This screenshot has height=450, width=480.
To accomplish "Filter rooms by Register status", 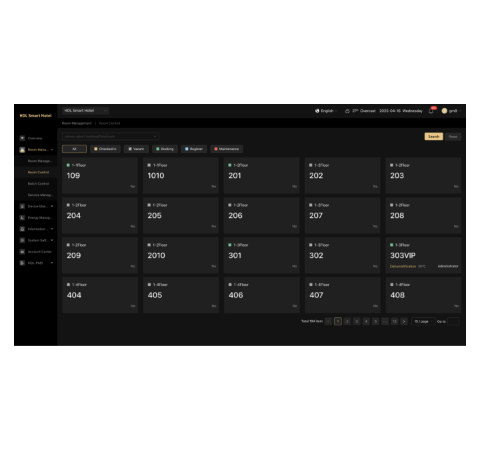I will 194,149.
